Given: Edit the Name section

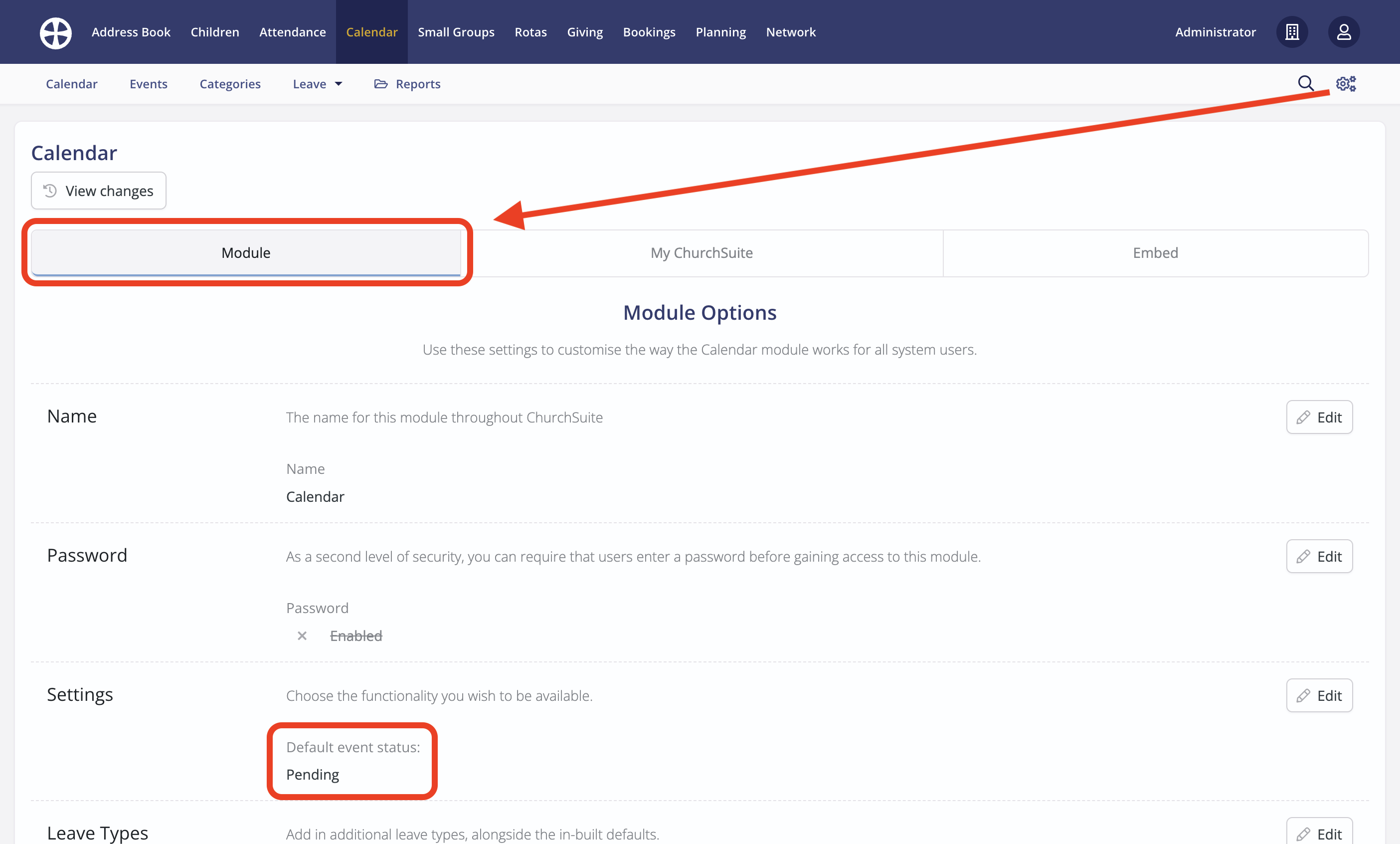Looking at the screenshot, I should 1319,417.
